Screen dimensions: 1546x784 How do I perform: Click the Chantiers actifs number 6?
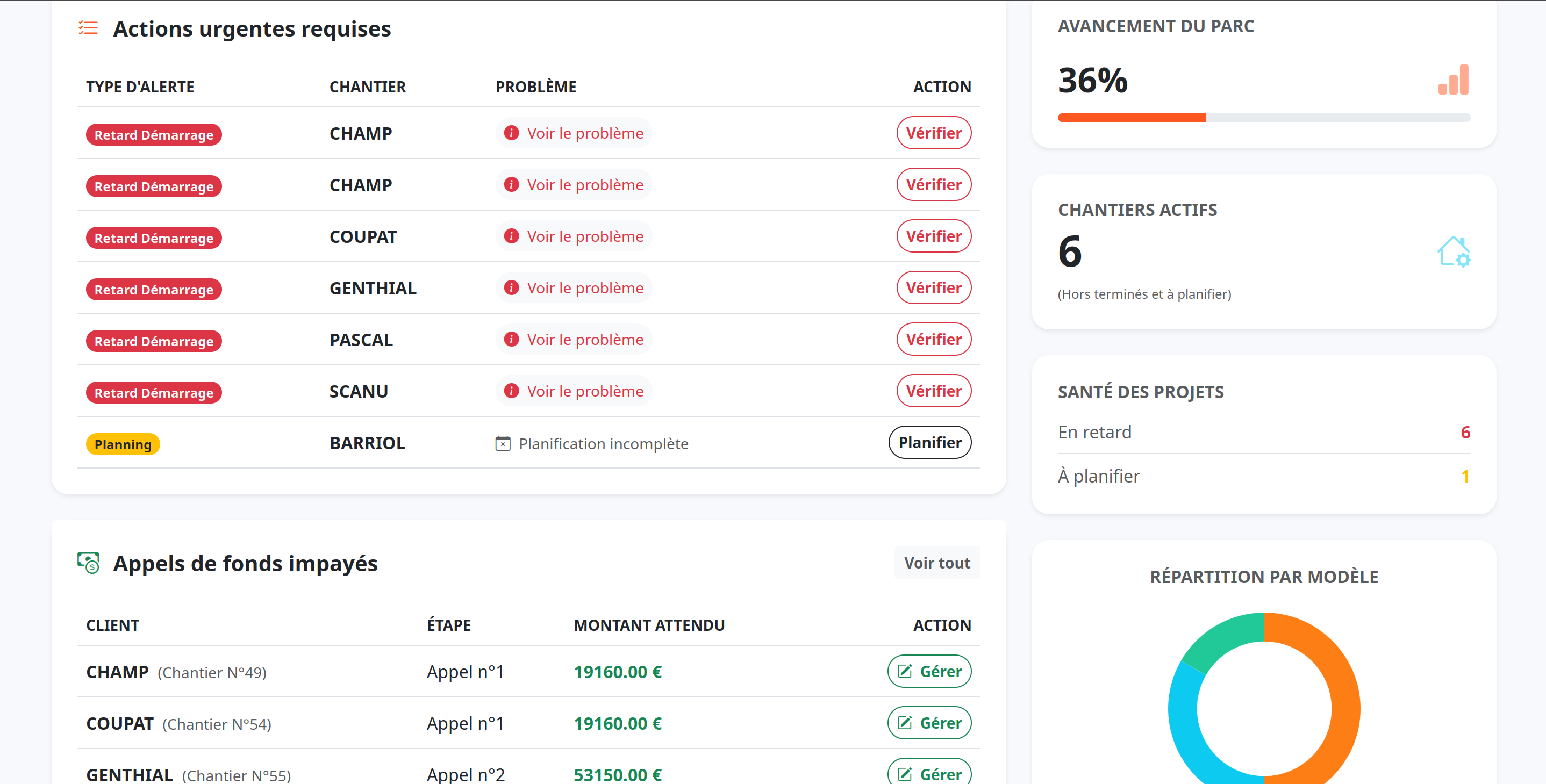(1070, 251)
